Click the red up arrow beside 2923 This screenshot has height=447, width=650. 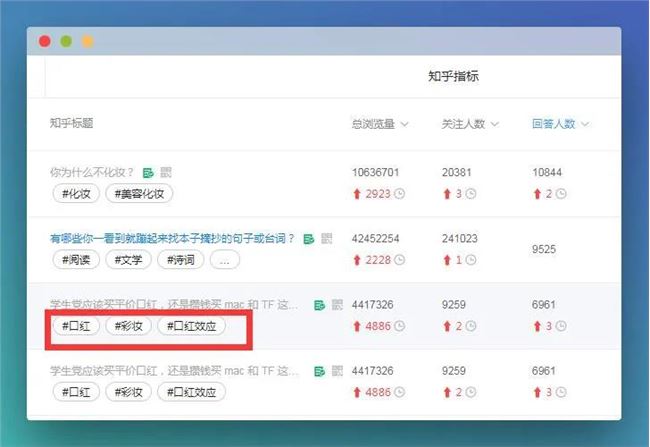click(357, 194)
